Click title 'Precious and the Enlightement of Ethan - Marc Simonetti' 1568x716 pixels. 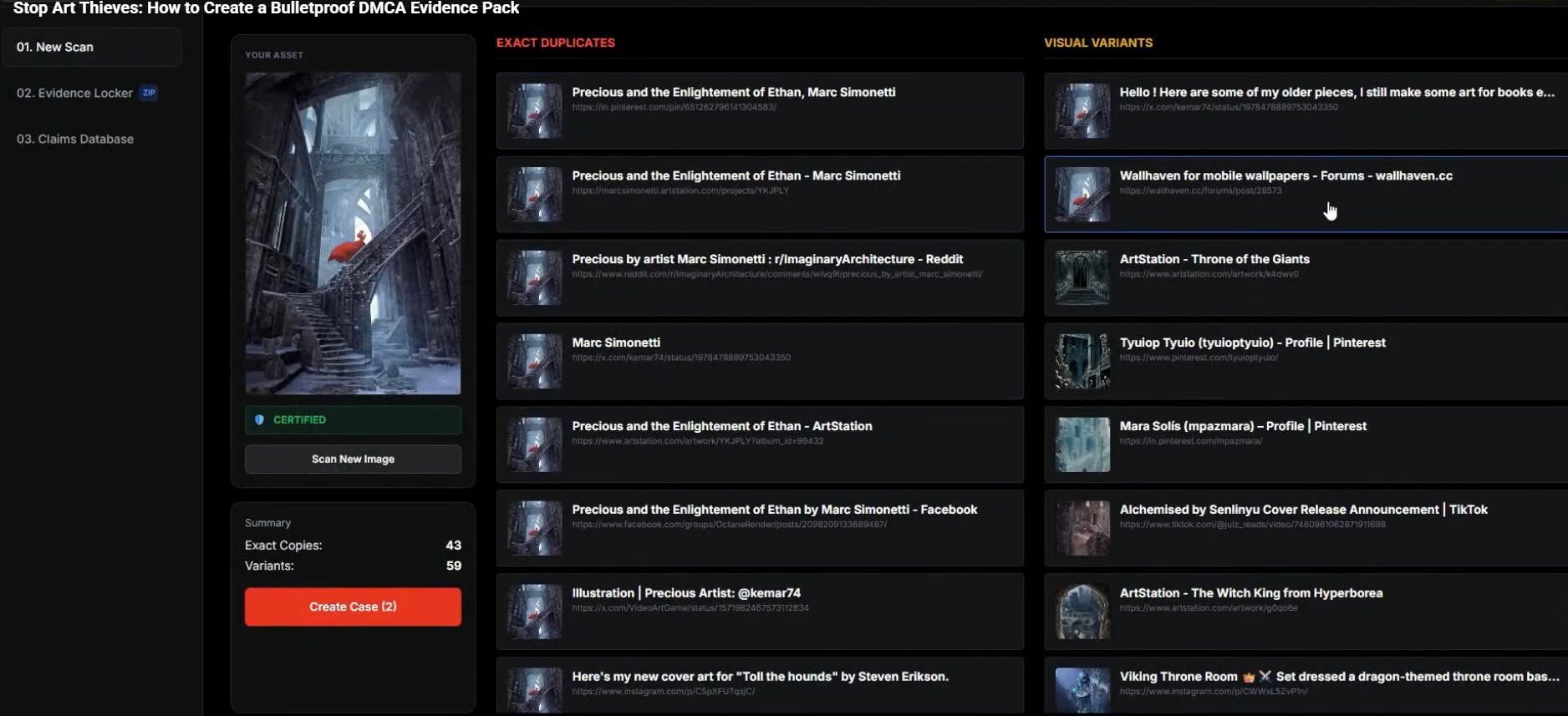(x=736, y=175)
